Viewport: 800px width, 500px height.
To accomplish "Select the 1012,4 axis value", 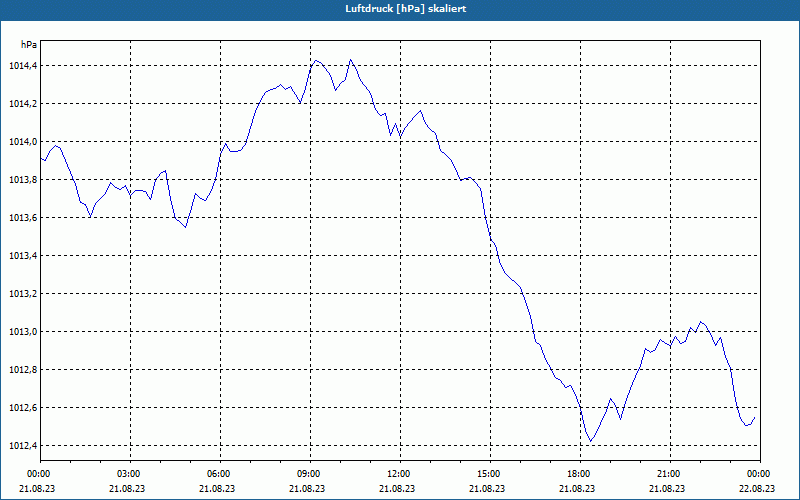I will [23, 446].
